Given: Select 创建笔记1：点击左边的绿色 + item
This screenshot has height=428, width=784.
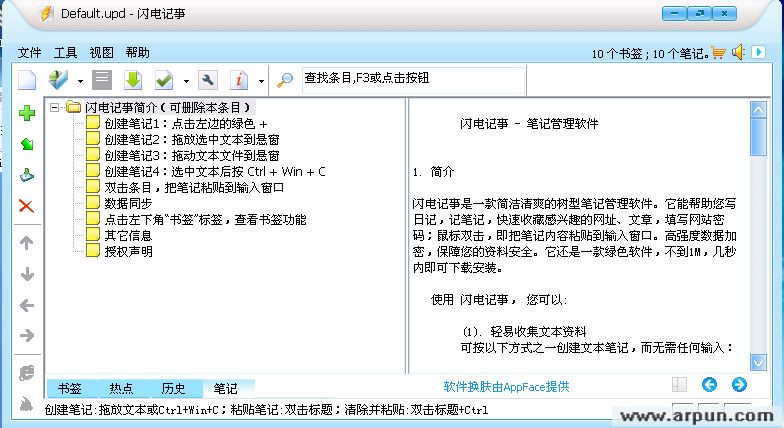Looking at the screenshot, I should (x=186, y=124).
